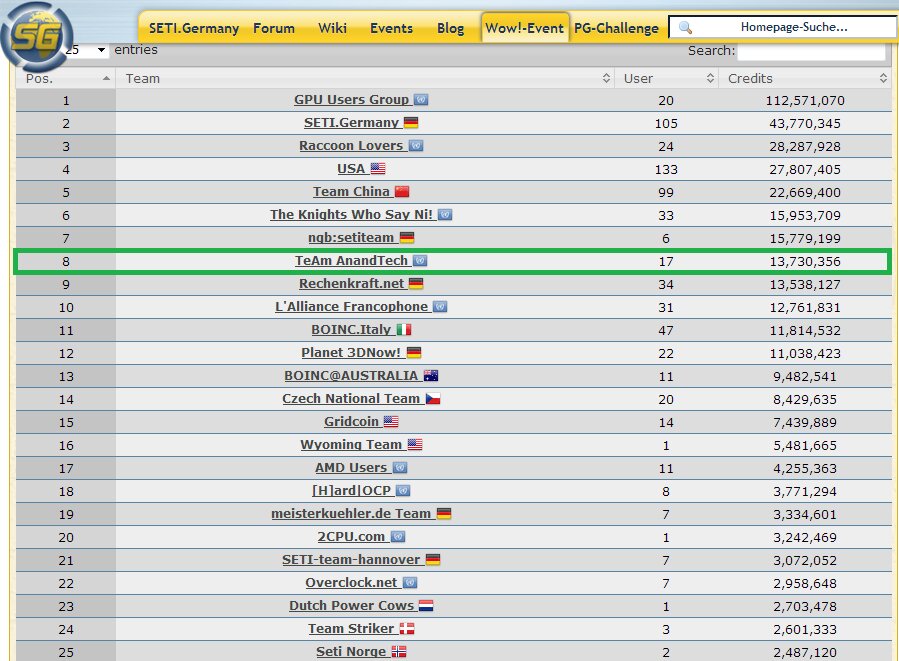This screenshot has height=661, width=899.
Task: Click credits value 2,487,120
Action: click(805, 652)
